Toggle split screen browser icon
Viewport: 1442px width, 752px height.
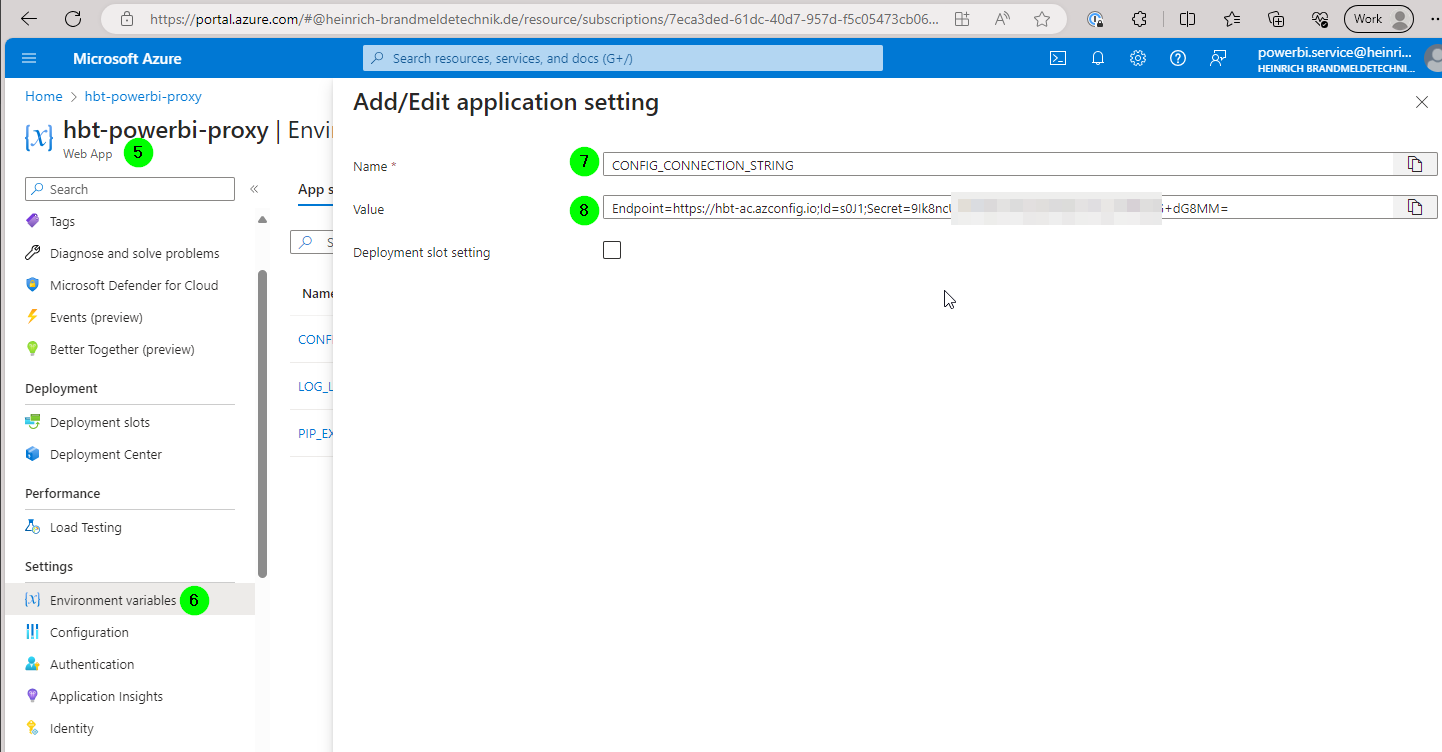pyautogui.click(x=1187, y=19)
